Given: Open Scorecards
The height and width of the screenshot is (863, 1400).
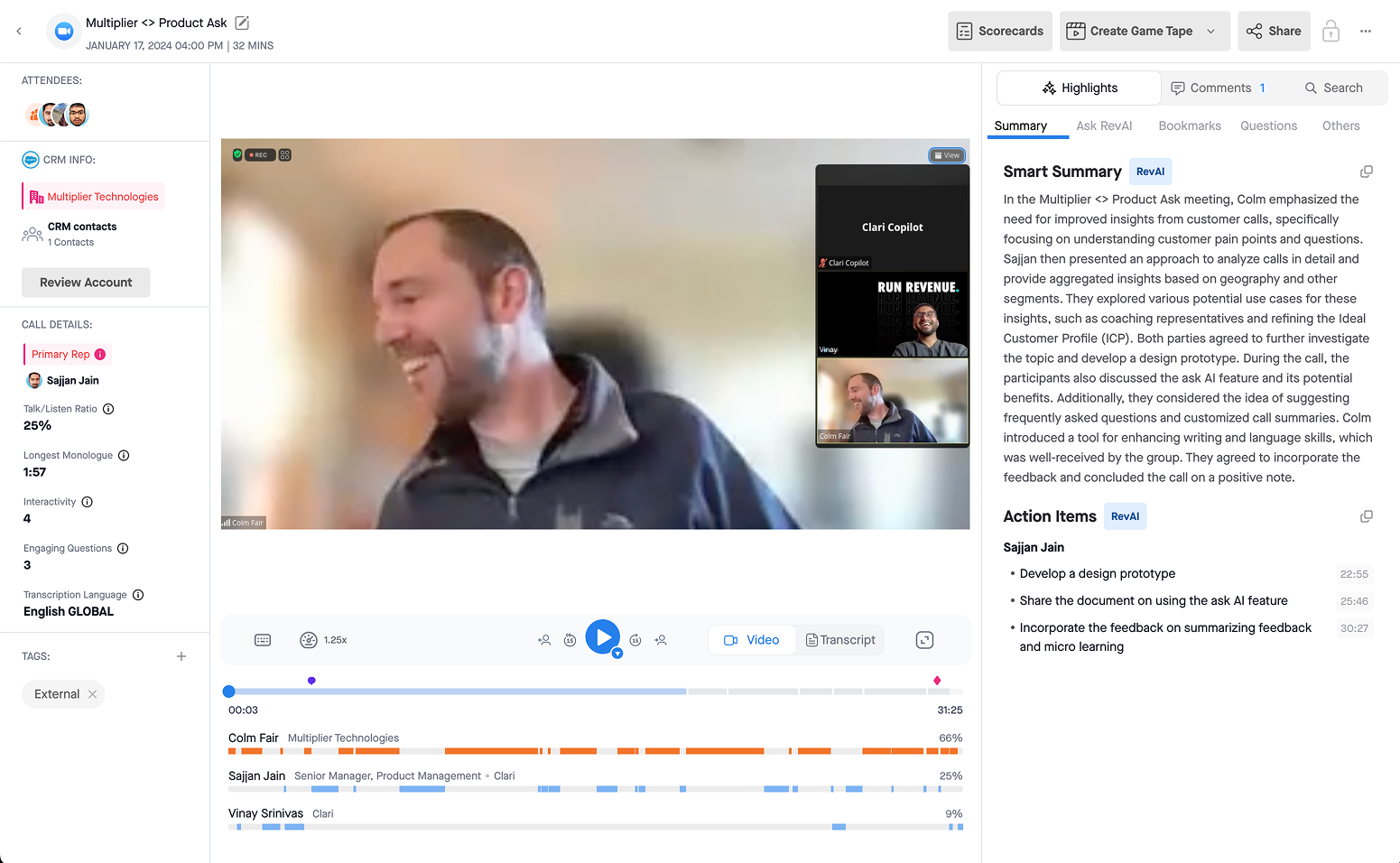Looking at the screenshot, I should pos(1000,31).
